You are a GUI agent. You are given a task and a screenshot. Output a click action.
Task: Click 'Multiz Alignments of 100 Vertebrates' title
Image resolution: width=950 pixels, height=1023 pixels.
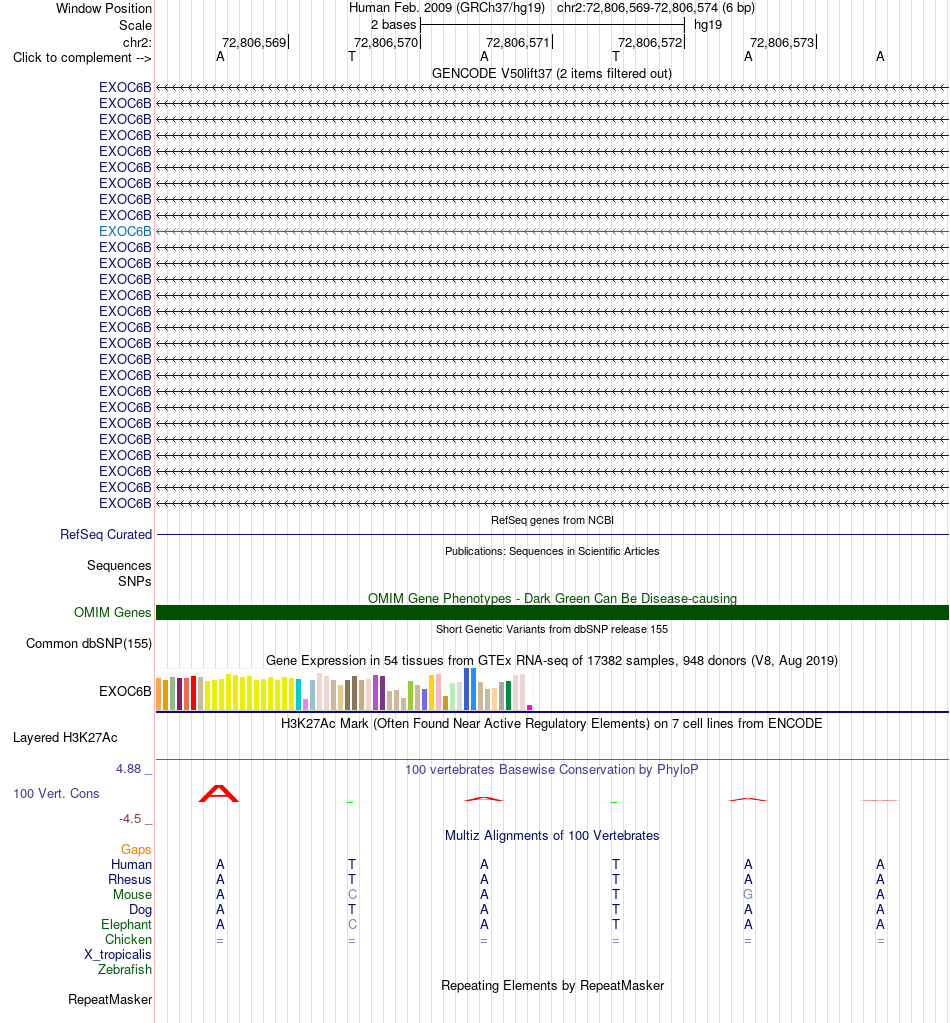point(552,836)
